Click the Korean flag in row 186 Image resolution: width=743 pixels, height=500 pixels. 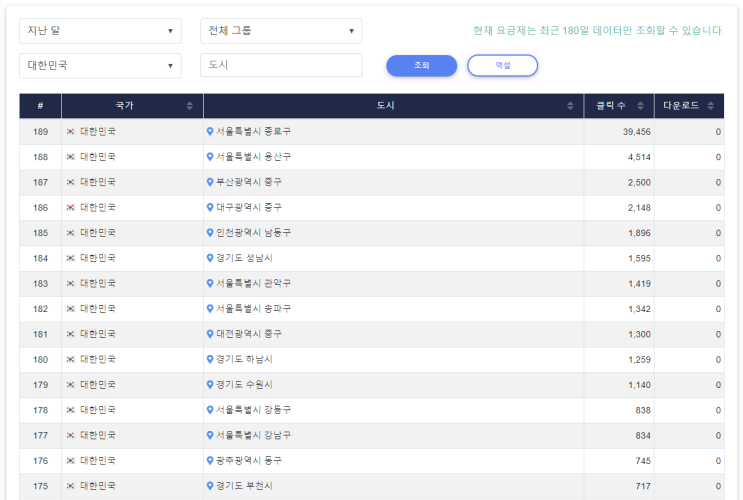pyautogui.click(x=71, y=208)
